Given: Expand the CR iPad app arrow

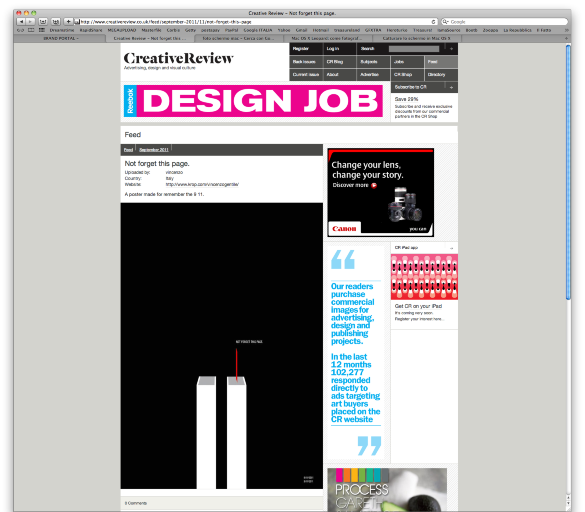Looking at the screenshot, I should pyautogui.click(x=451, y=248).
